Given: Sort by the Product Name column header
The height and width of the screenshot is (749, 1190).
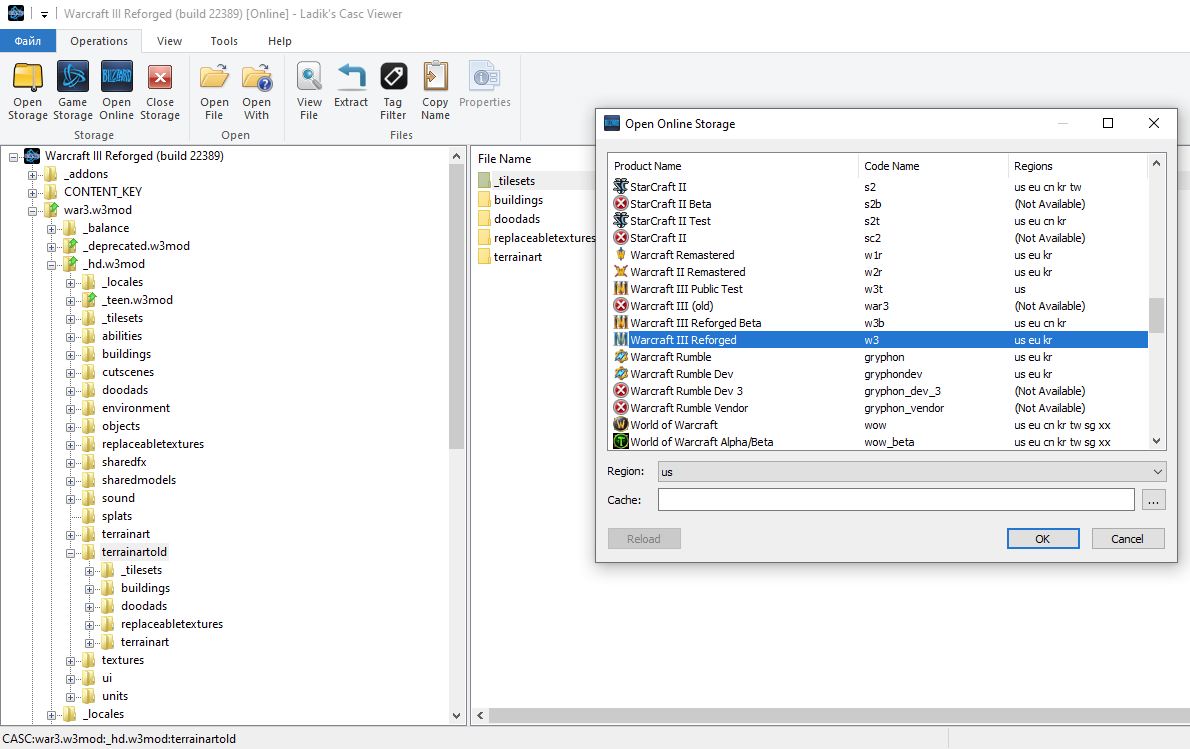Looking at the screenshot, I should click(x=732, y=166).
